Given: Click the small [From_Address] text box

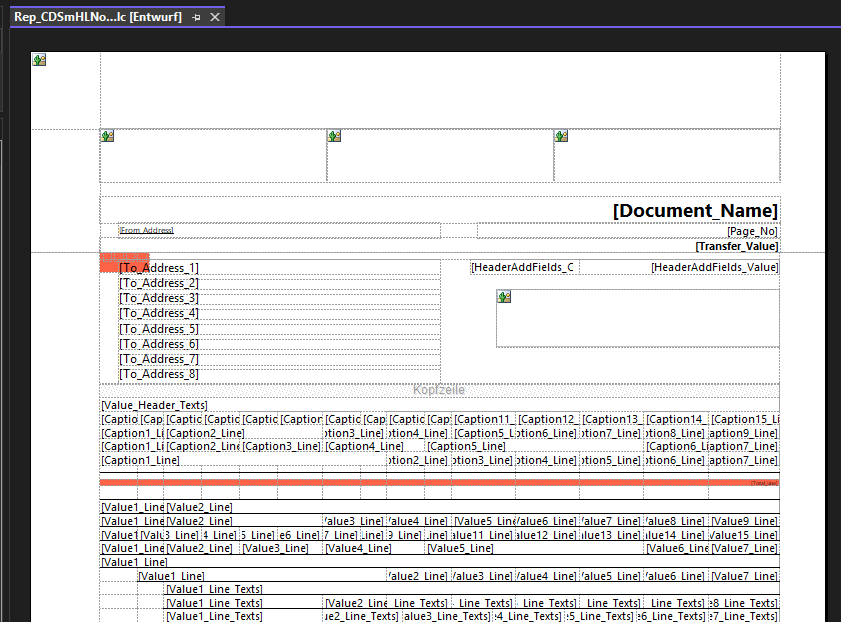Looking at the screenshot, I should click(279, 231).
